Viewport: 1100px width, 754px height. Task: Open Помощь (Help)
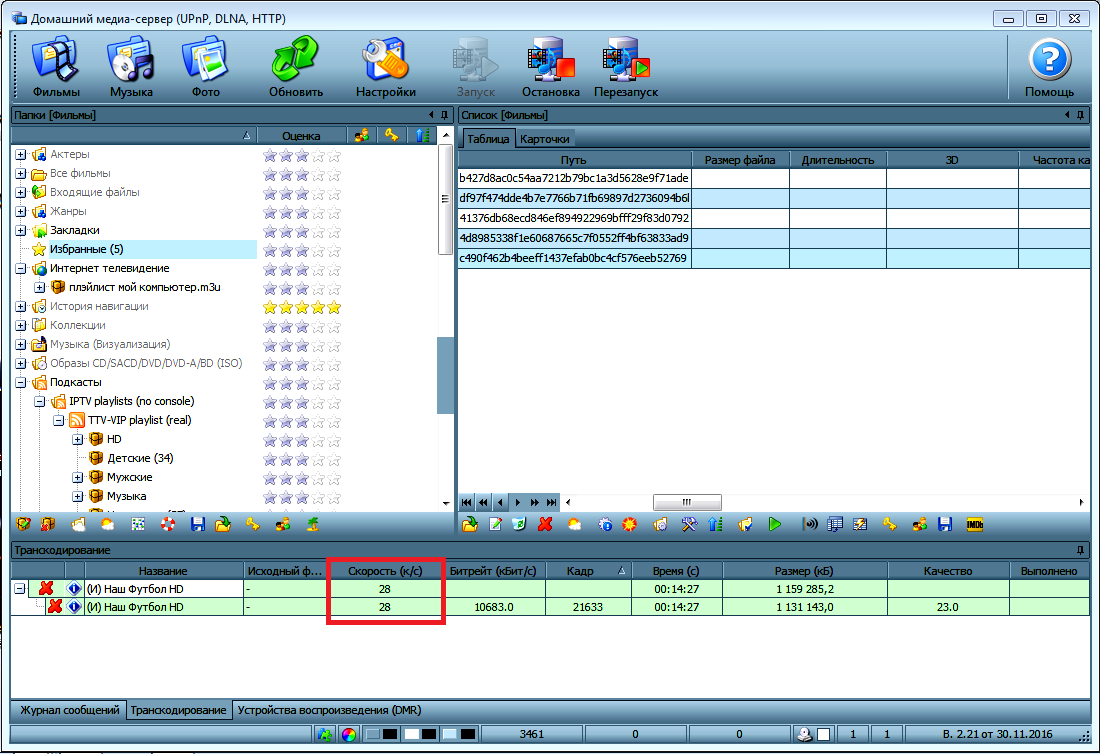[x=1049, y=66]
